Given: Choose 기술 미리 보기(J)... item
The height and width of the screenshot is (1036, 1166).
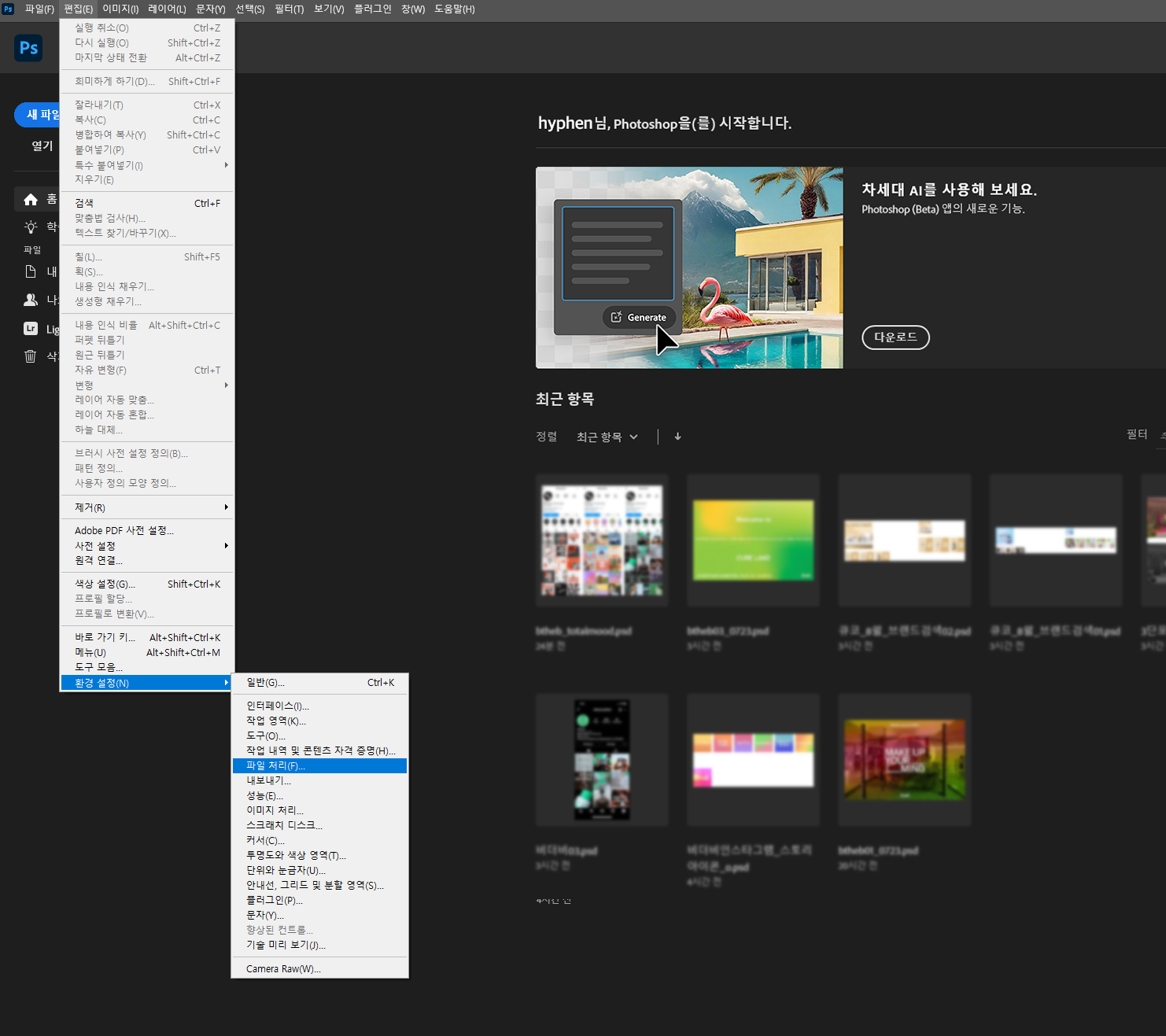Looking at the screenshot, I should click(x=319, y=945).
